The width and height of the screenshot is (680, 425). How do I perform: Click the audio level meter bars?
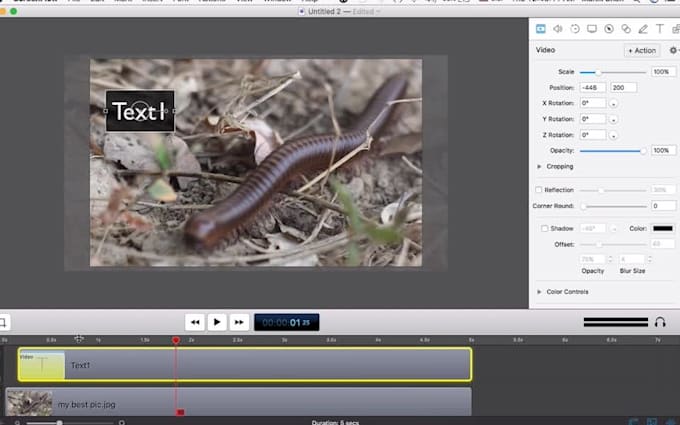(x=616, y=322)
